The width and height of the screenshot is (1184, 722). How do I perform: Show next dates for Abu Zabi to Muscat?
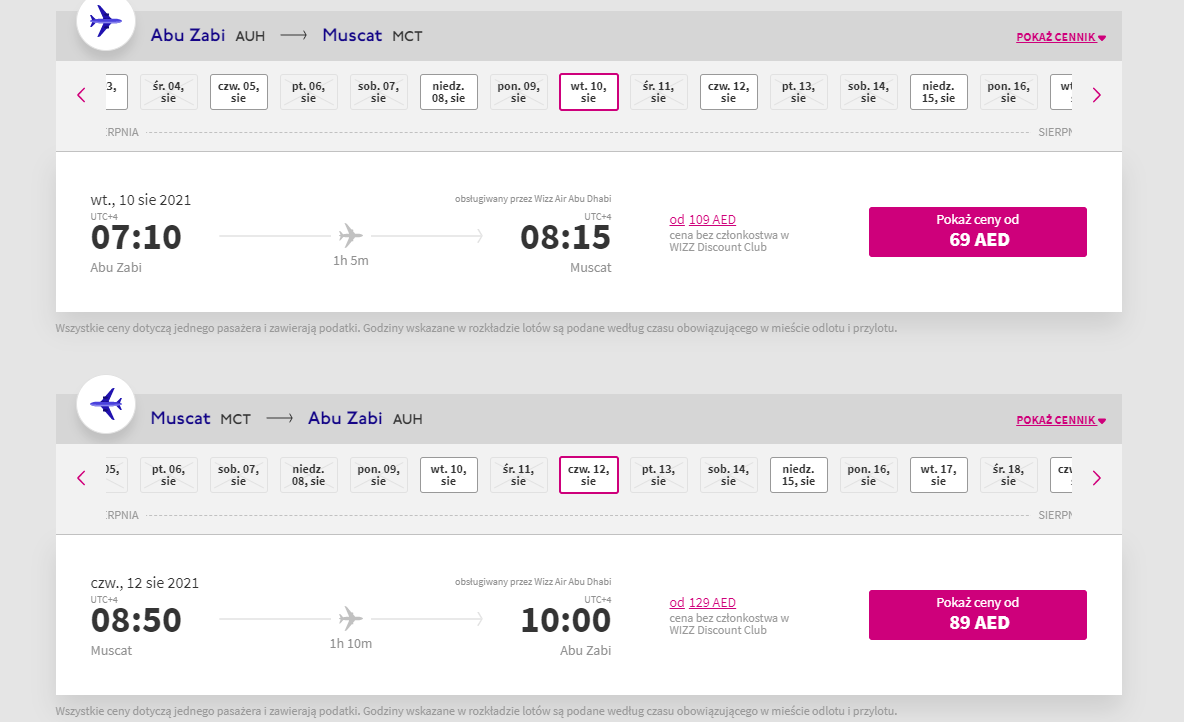coord(1096,95)
